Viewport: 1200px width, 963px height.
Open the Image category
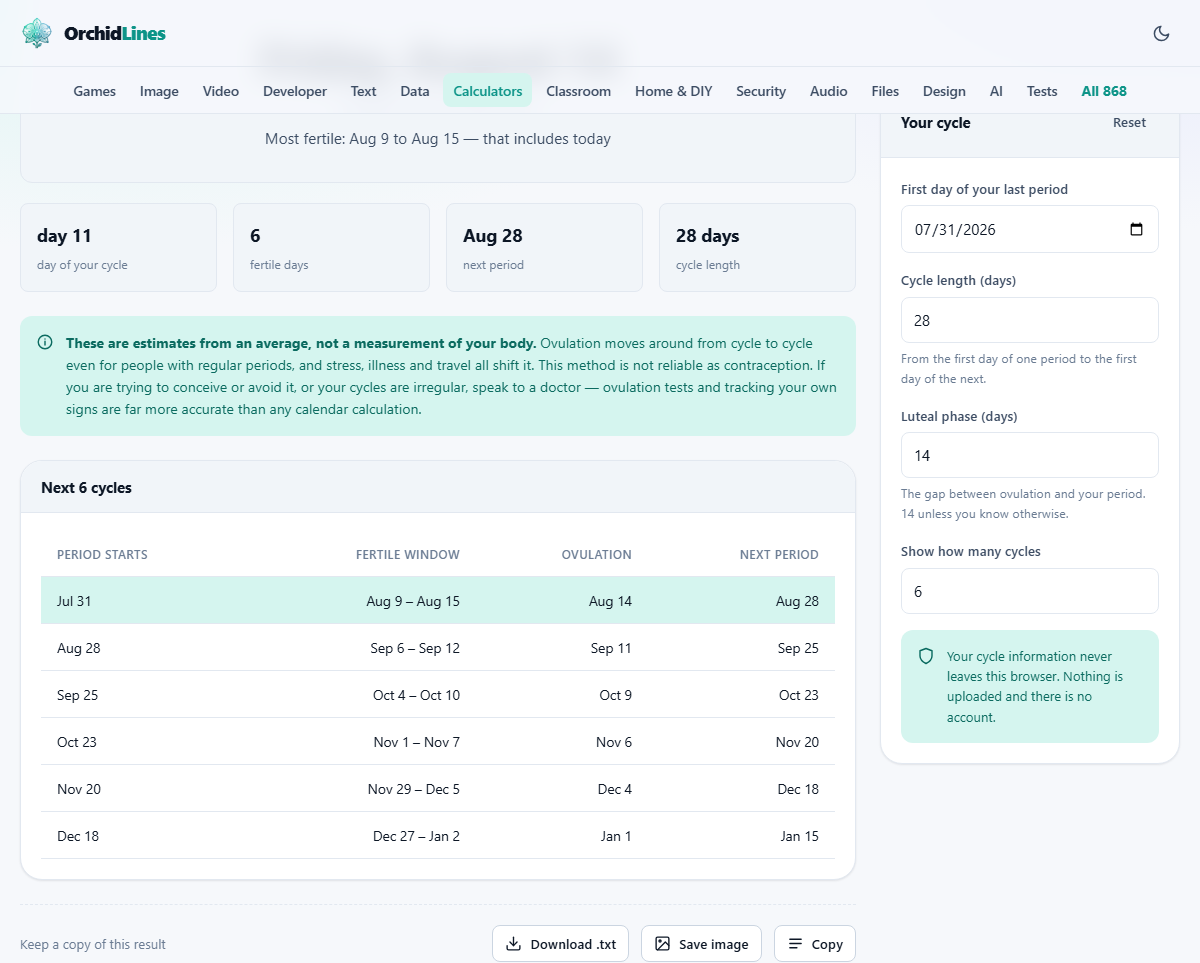(159, 91)
